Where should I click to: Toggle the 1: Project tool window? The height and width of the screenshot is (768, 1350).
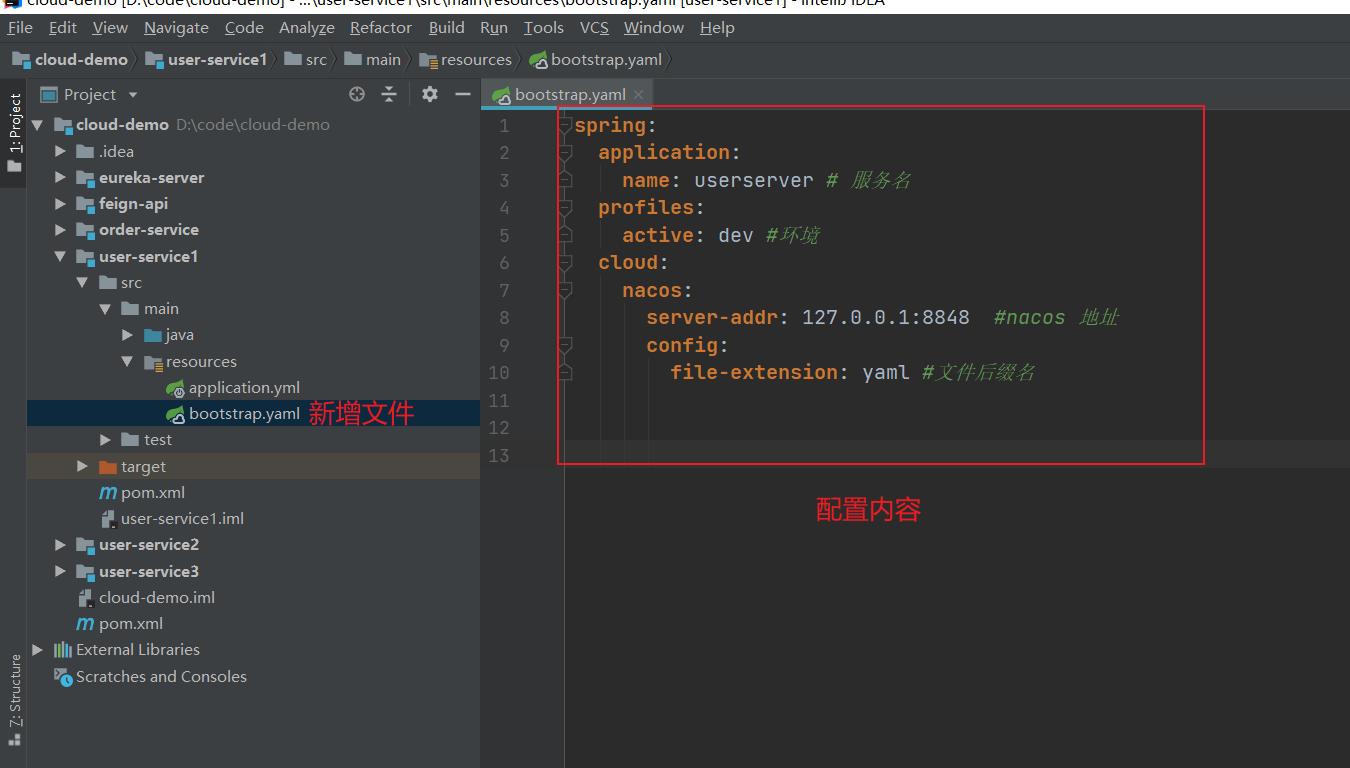pyautogui.click(x=14, y=132)
